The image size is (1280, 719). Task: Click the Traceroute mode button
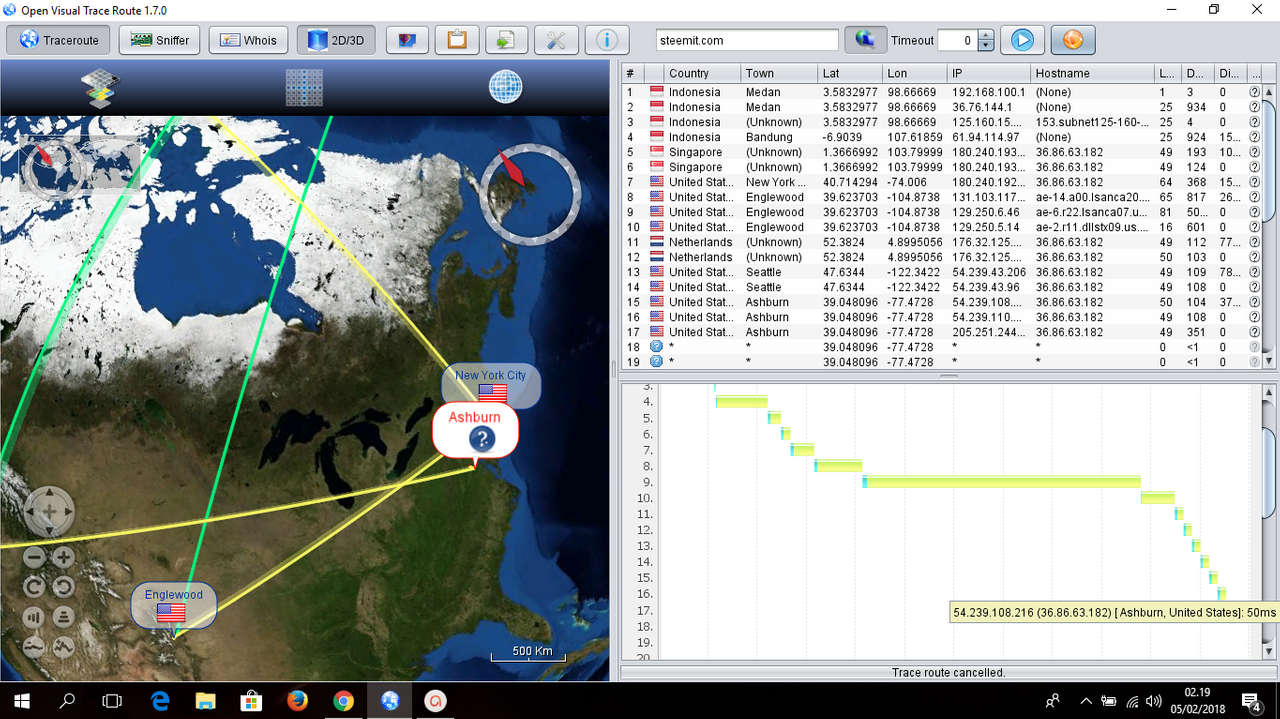[x=57, y=40]
